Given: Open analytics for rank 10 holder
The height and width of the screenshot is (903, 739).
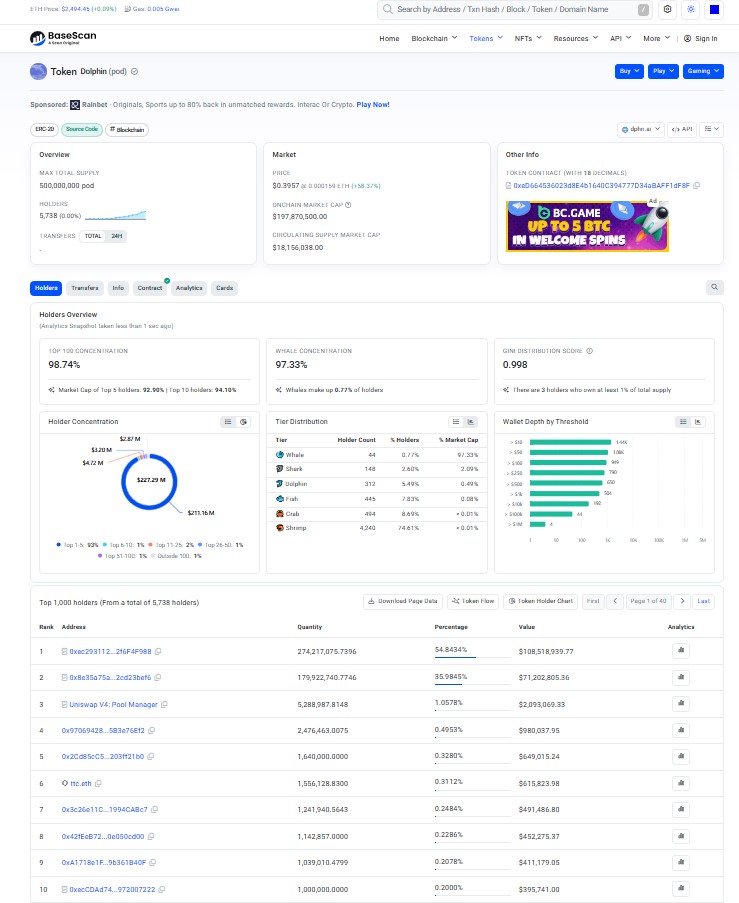Looking at the screenshot, I should 681,889.
